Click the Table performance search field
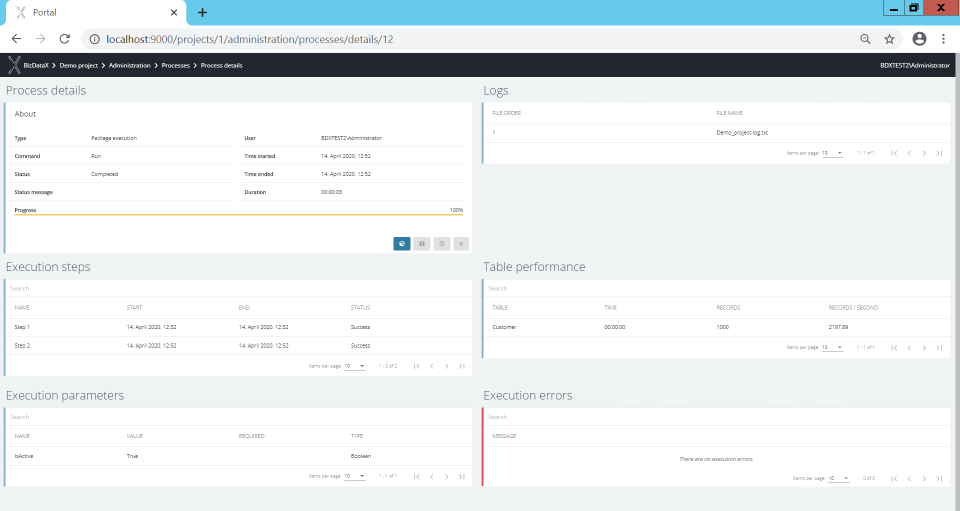The height and width of the screenshot is (511, 960). click(x=716, y=288)
